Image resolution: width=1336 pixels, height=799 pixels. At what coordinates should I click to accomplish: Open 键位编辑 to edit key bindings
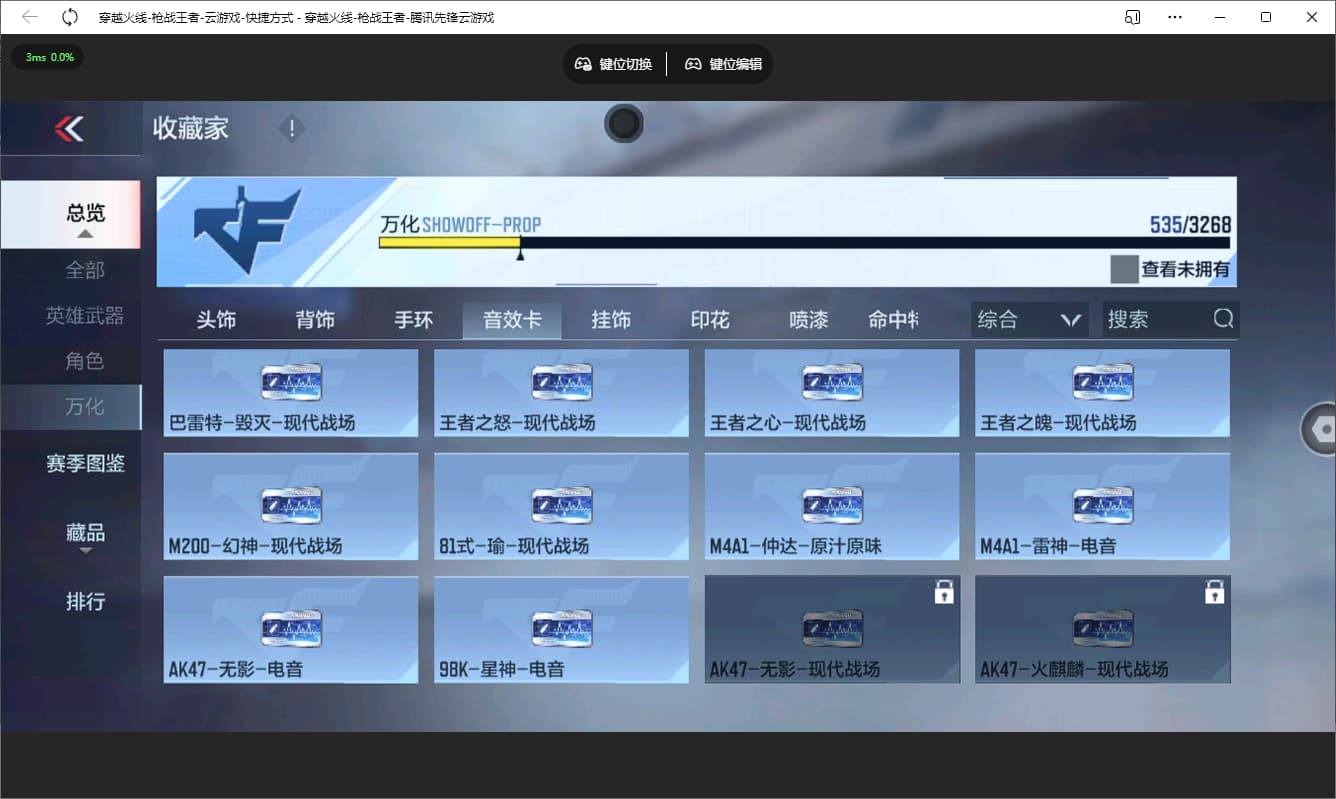[x=722, y=64]
